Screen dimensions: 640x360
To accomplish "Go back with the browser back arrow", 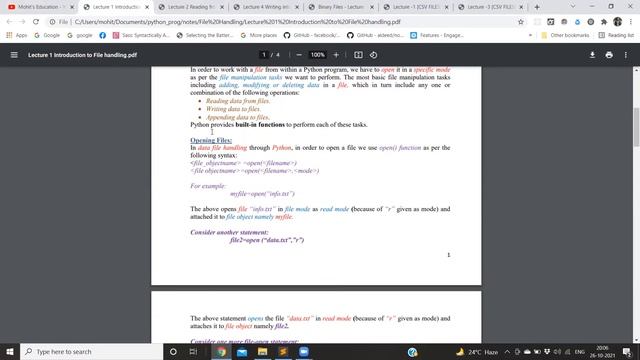I will pos(9,22).
